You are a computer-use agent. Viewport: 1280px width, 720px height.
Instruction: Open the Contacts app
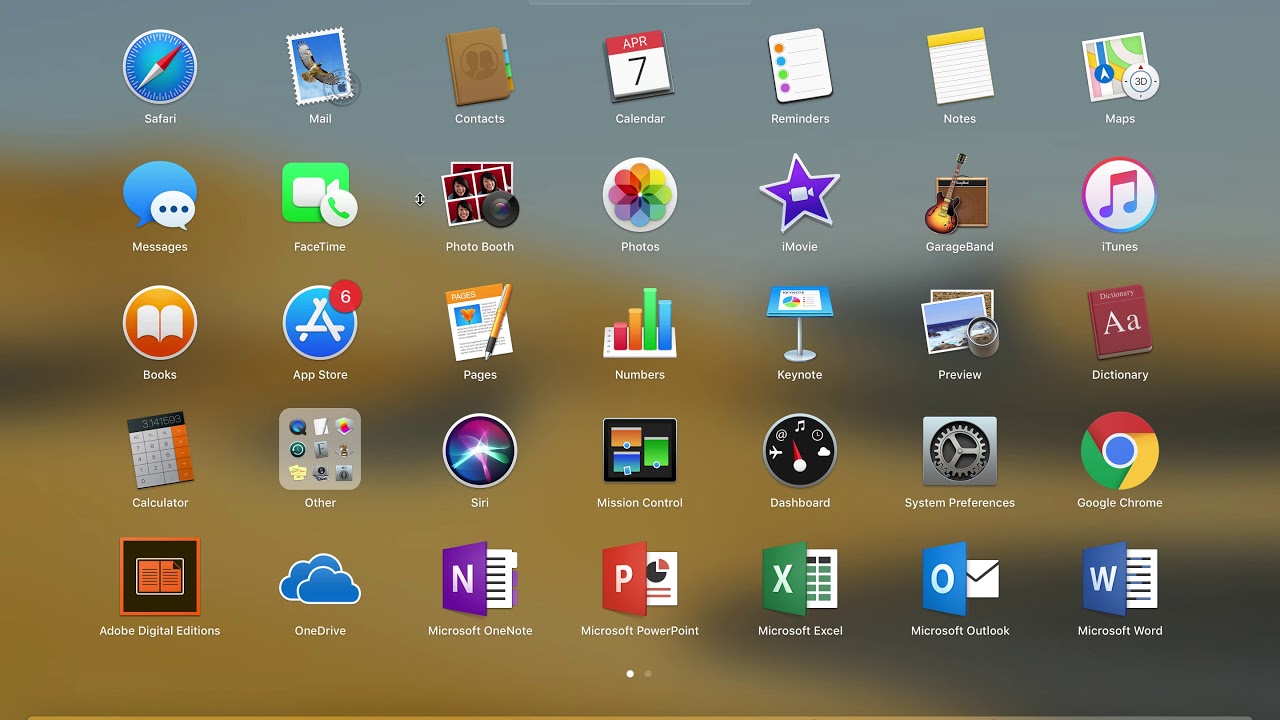pyautogui.click(x=480, y=67)
